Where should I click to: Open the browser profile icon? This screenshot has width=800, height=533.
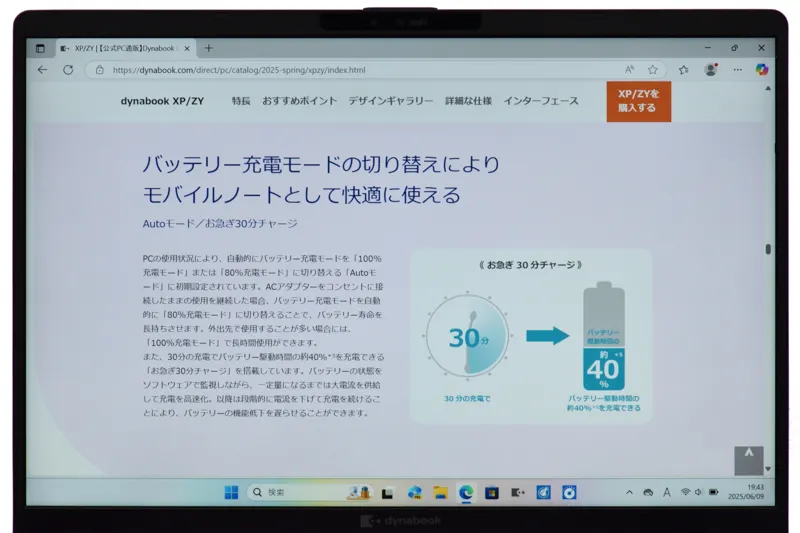(711, 69)
